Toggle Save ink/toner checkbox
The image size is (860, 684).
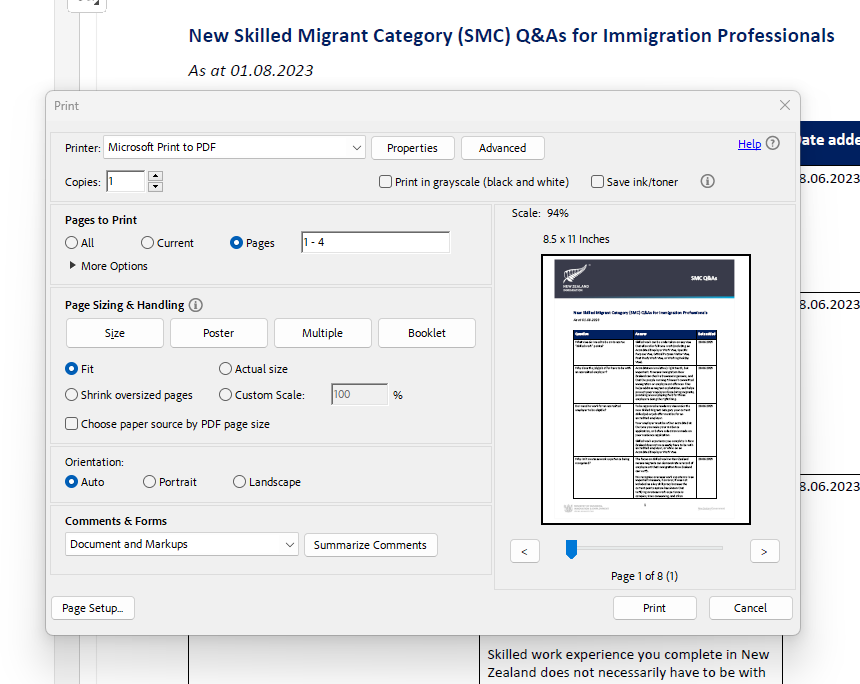coord(597,182)
